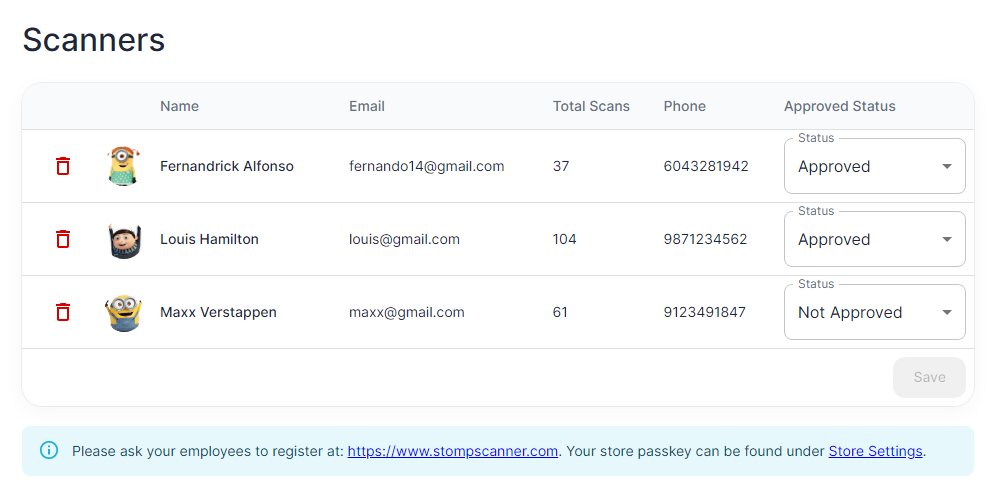Viewport: 991px width, 487px height.
Task: Click the phone number 9871234562
Action: (705, 239)
